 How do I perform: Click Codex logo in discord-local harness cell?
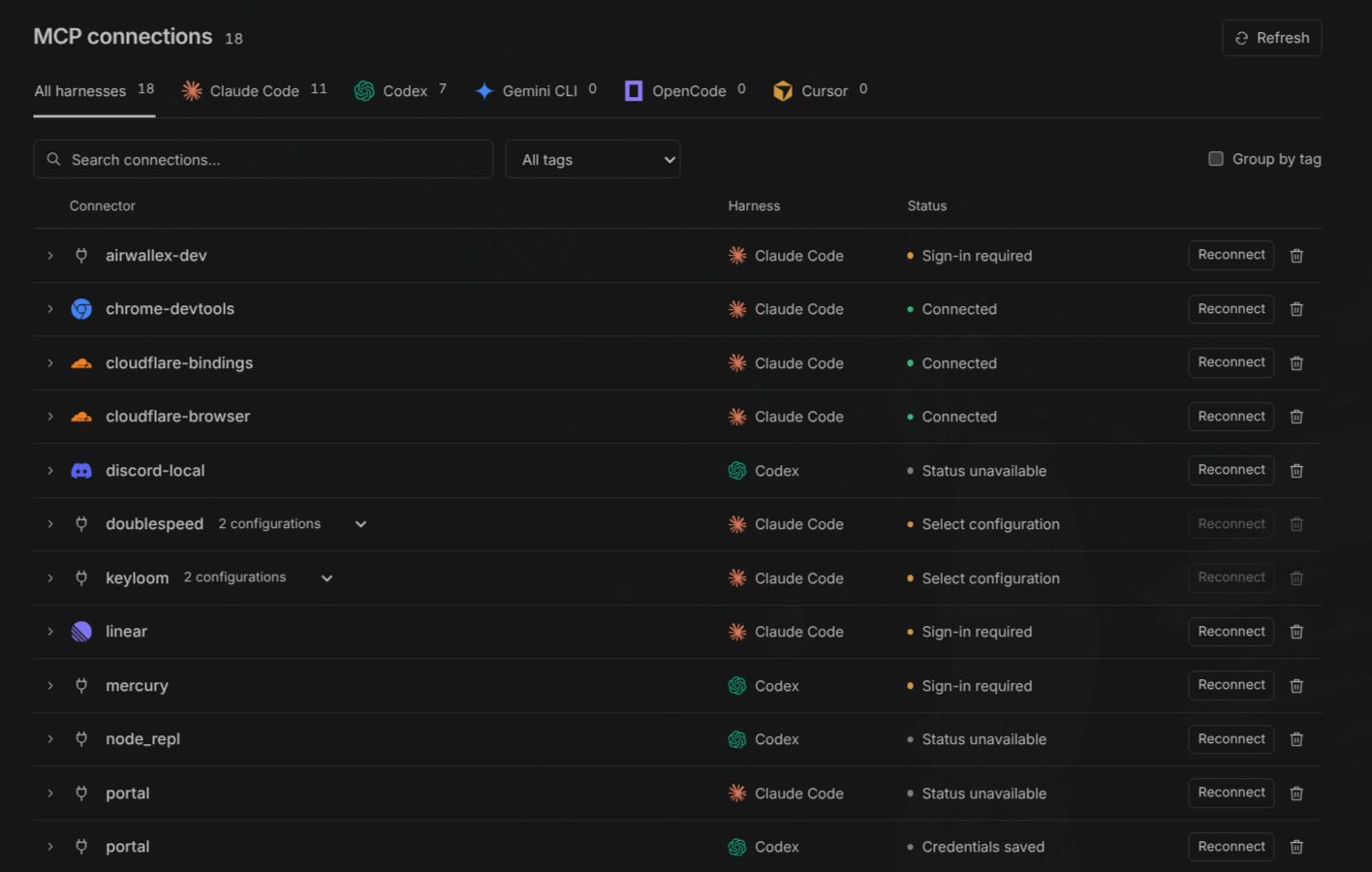737,471
